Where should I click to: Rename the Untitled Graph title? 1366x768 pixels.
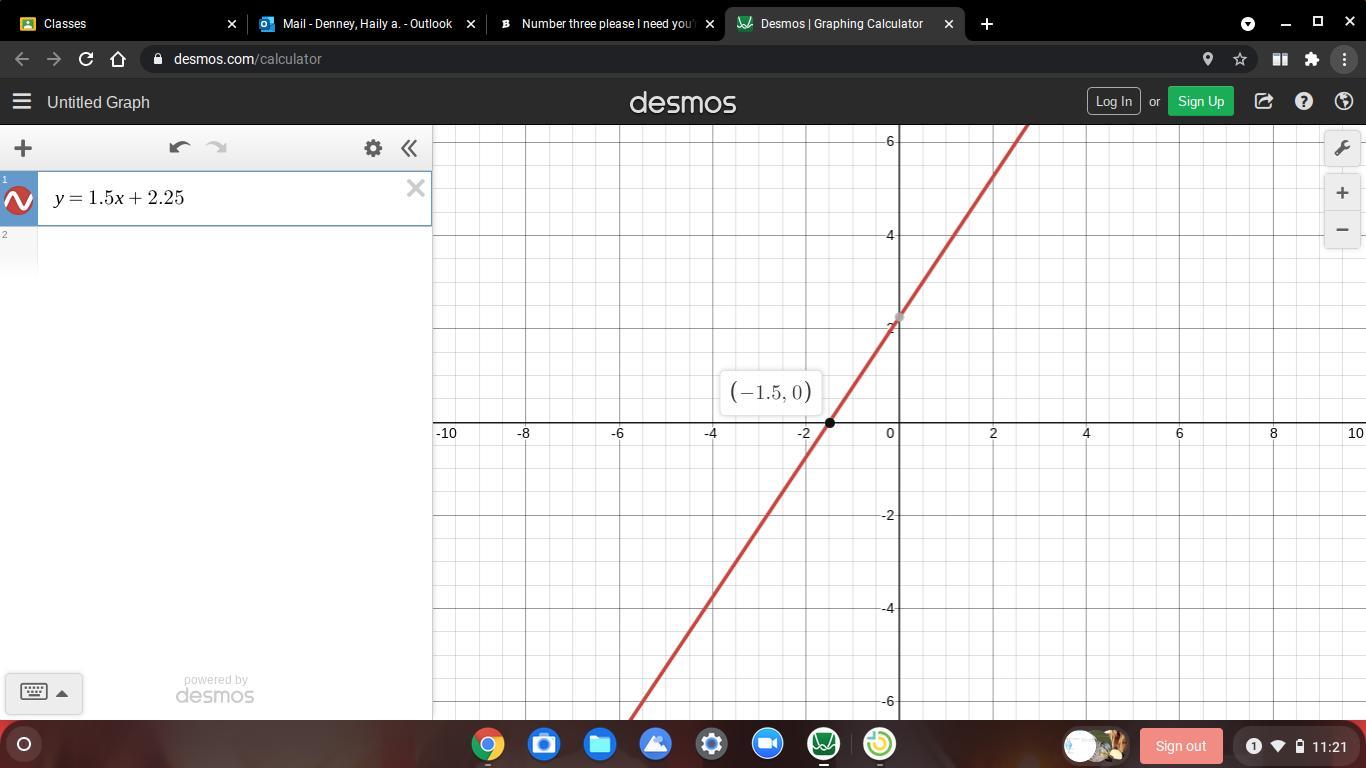tap(98, 102)
